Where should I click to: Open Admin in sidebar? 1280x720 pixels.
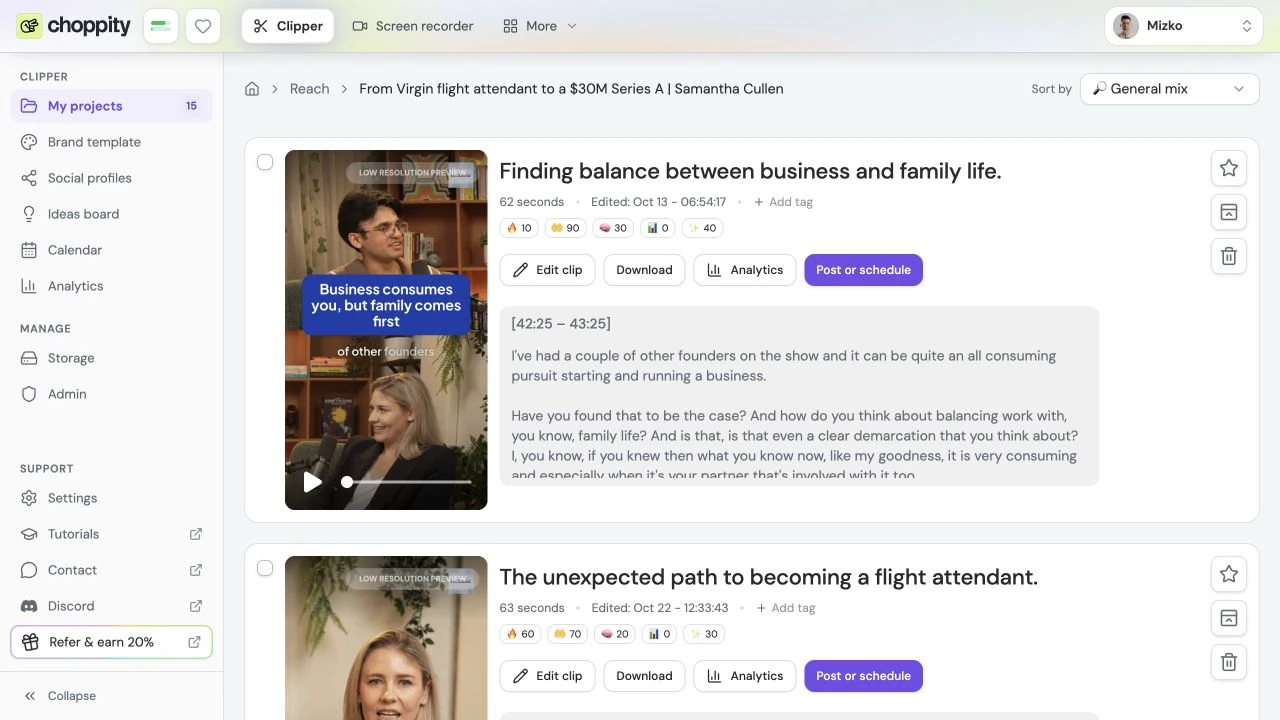[111, 394]
